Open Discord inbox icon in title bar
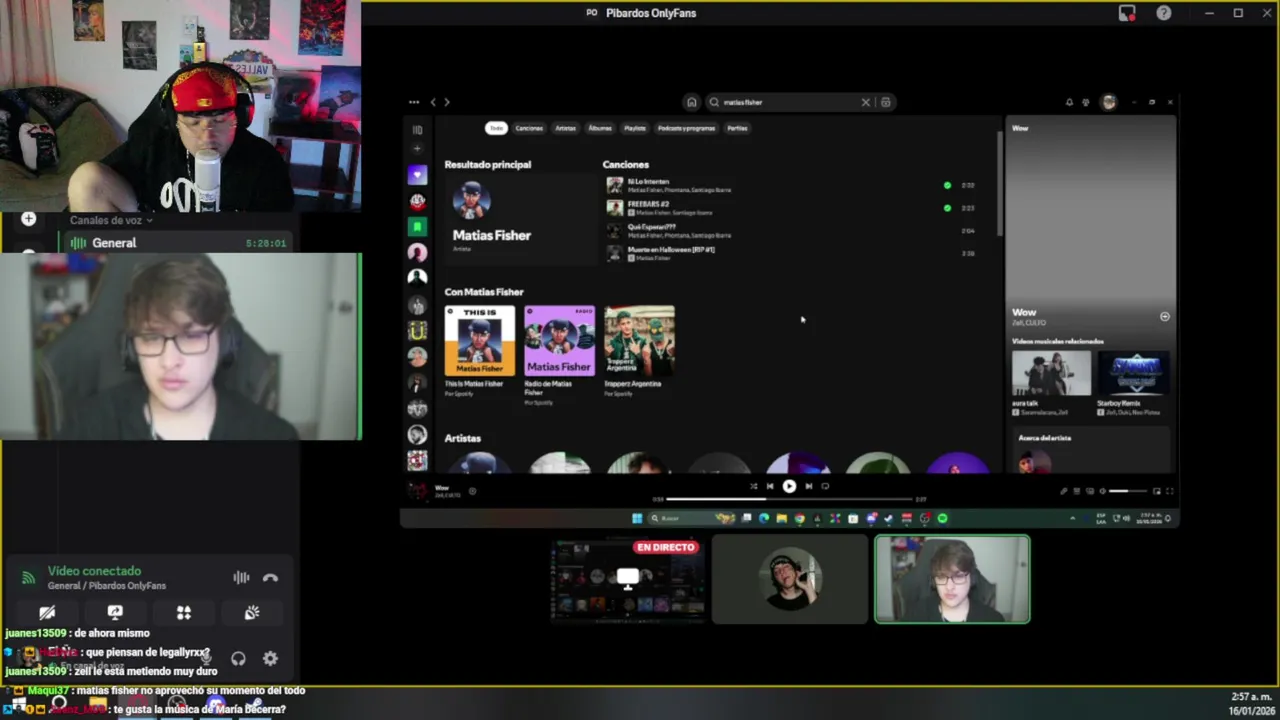The image size is (1280, 720). pos(1127,13)
